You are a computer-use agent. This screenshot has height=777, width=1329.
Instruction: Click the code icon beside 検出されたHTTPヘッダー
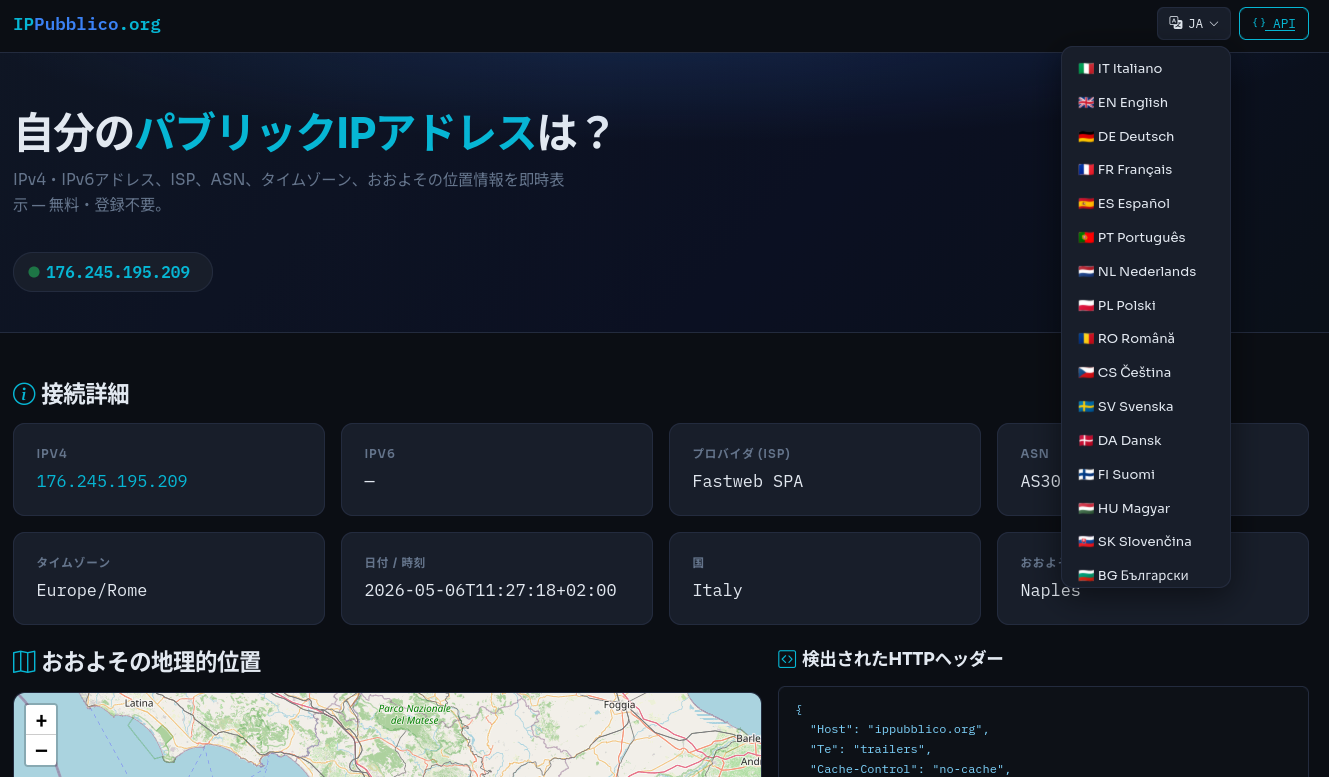pos(787,659)
